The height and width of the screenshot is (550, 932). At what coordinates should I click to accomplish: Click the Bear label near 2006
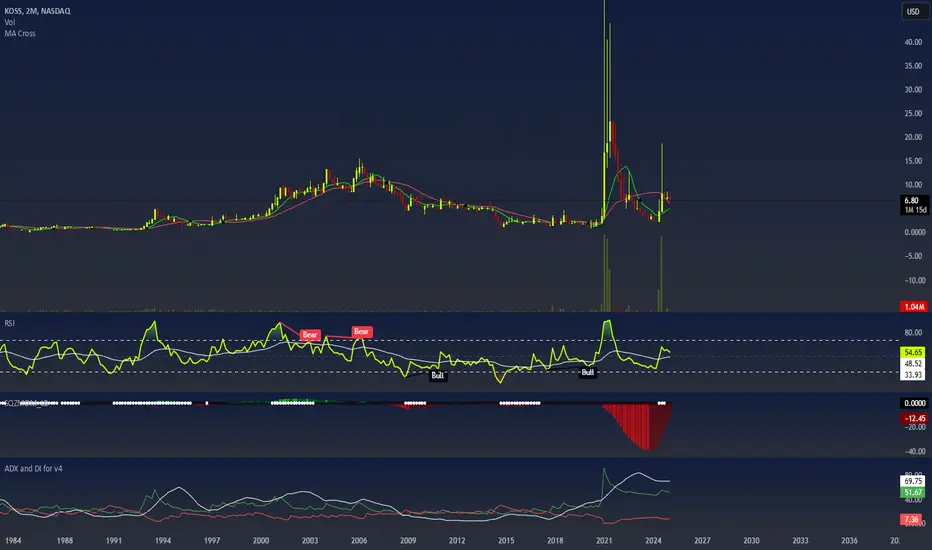[361, 331]
